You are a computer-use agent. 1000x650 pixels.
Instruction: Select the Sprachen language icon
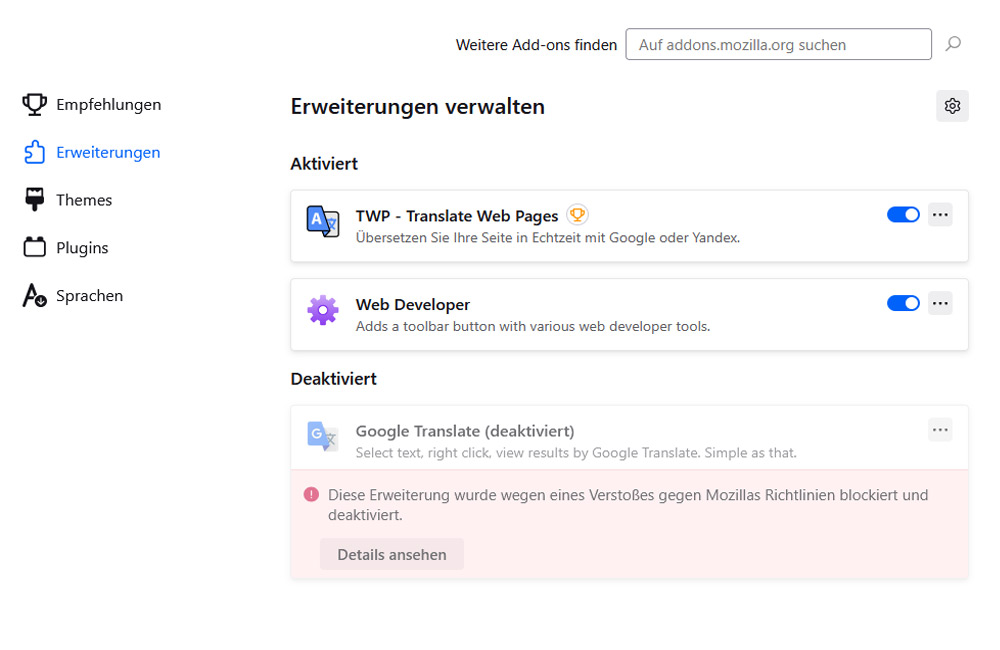tap(34, 295)
